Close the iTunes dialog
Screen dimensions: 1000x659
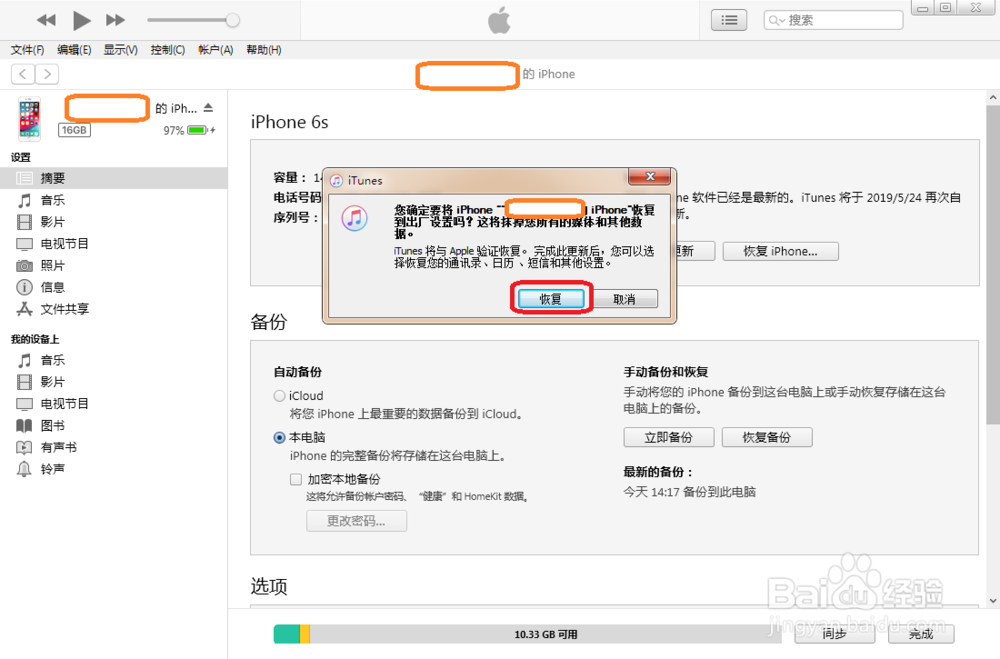pyautogui.click(x=650, y=177)
